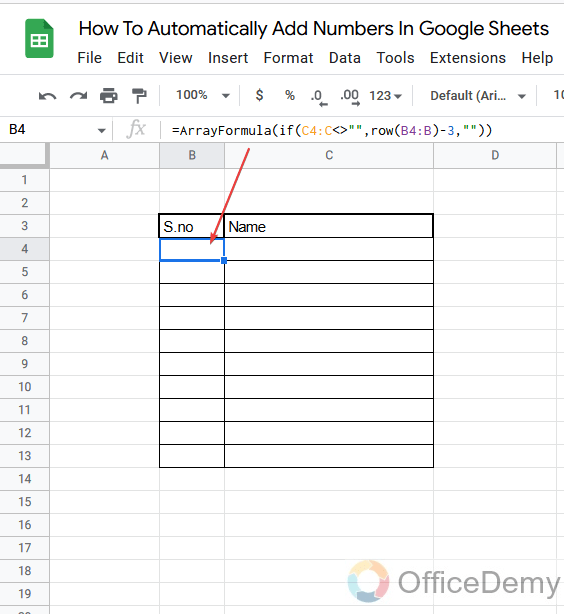Open the View menu
The image size is (564, 614).
(x=175, y=58)
